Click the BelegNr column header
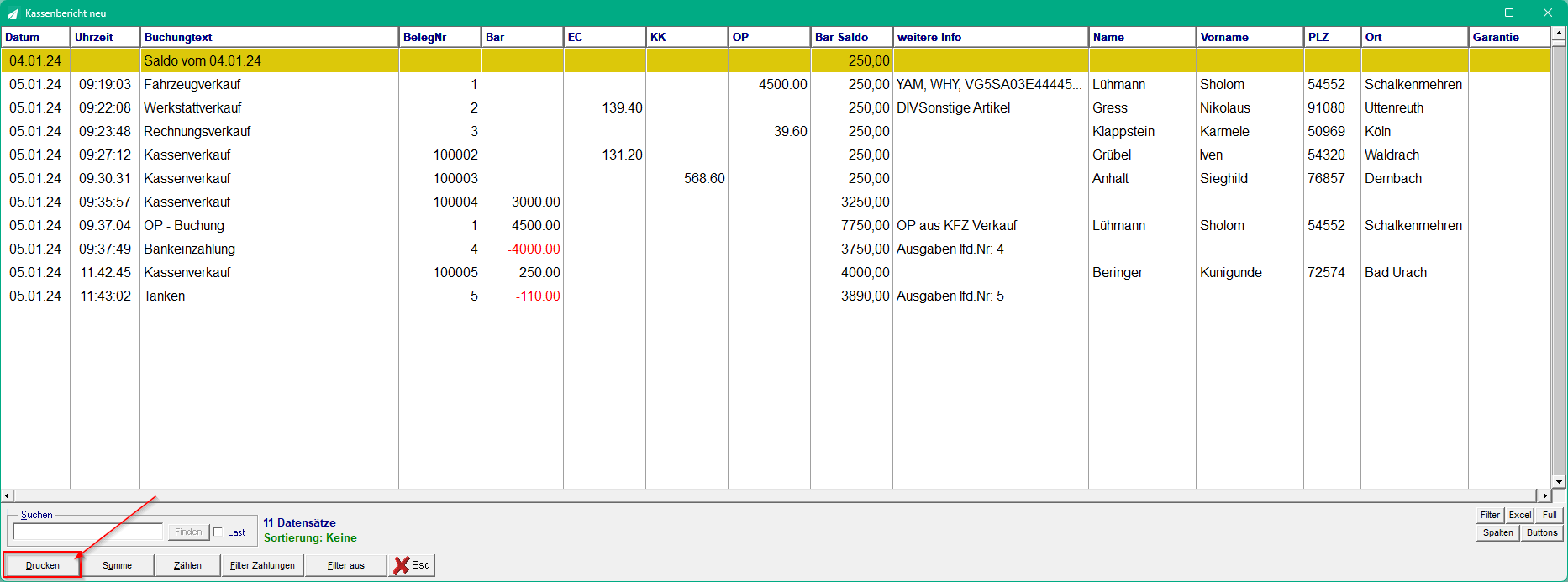The height and width of the screenshot is (582, 1568). 440,37
